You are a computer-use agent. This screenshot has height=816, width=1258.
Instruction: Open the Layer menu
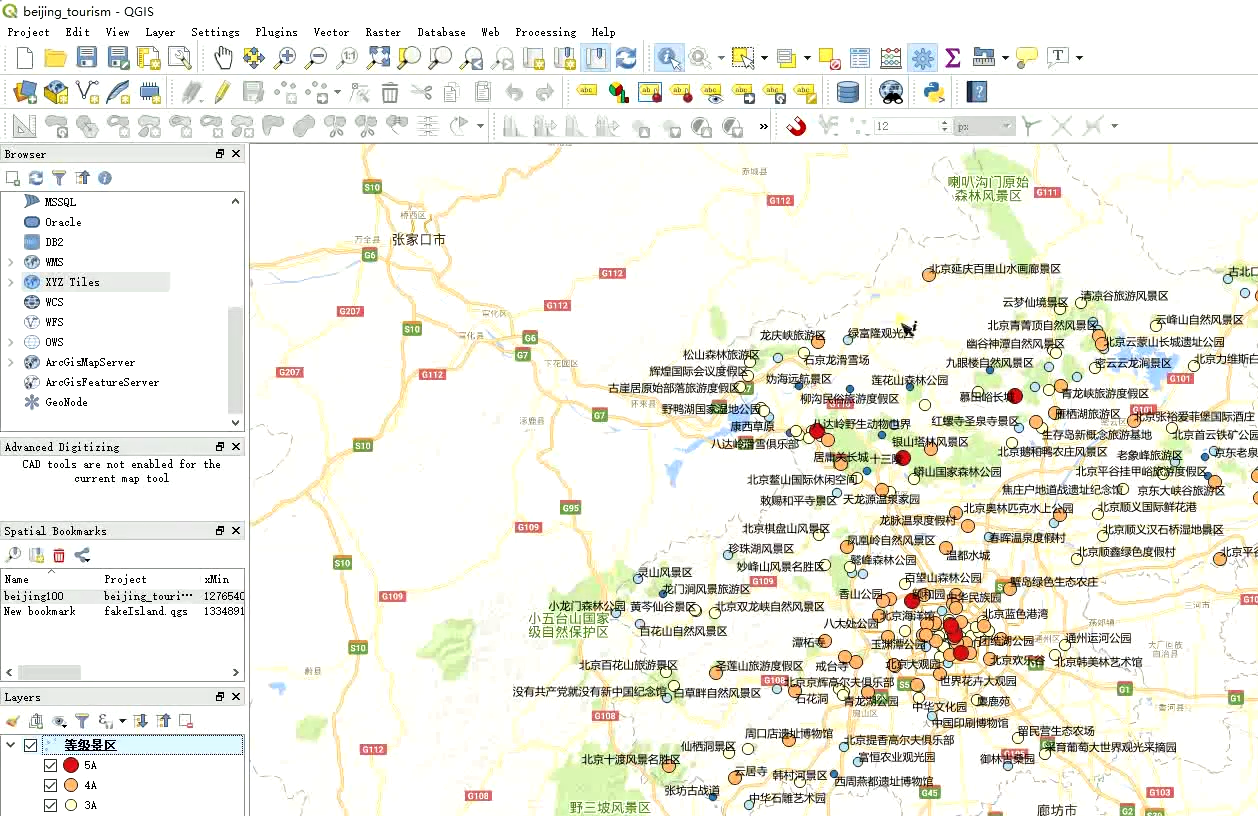[160, 32]
